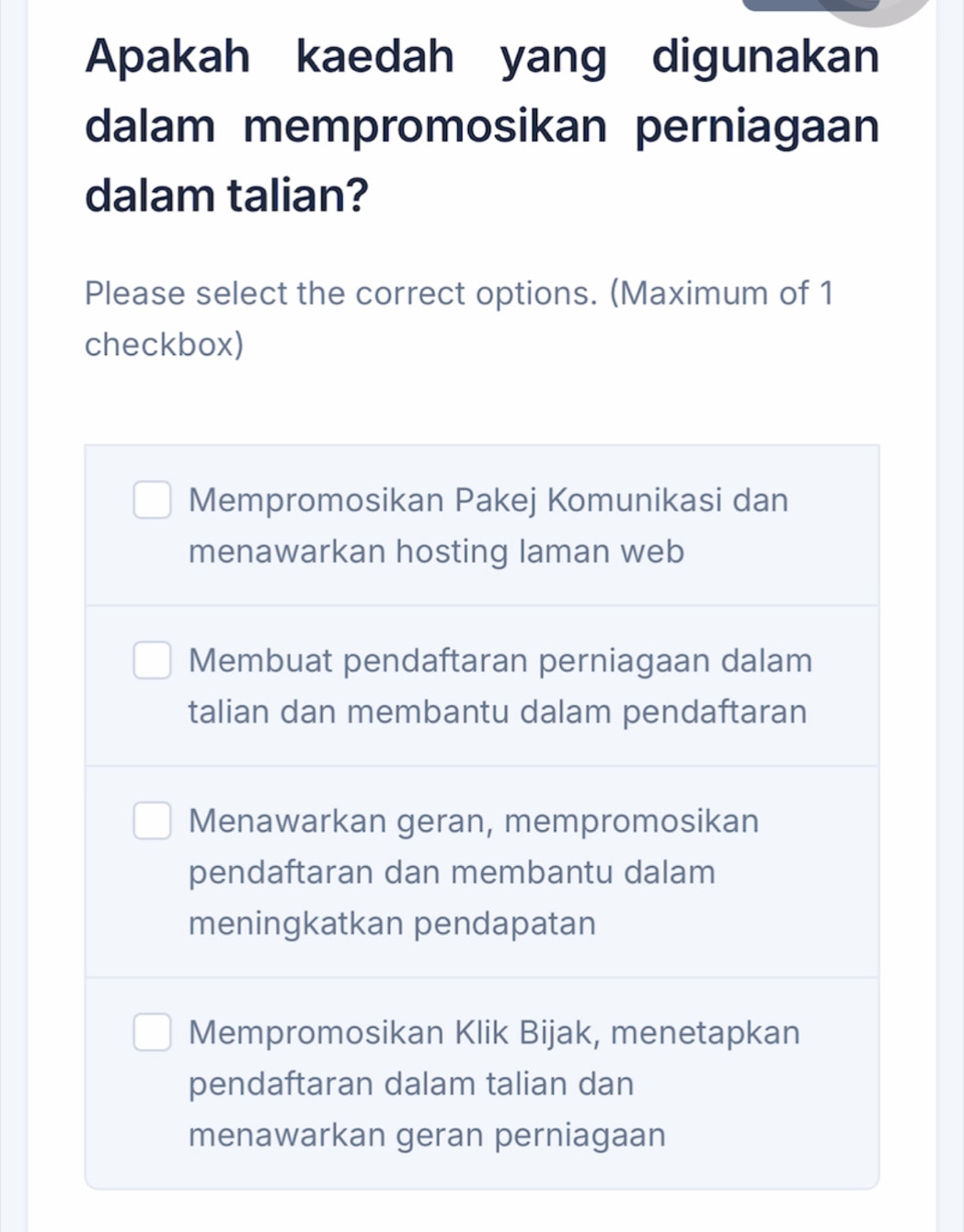Viewport: 964px width, 1232px height.
Task: Click the 'menawarkan hosting laman web' text
Action: point(436,552)
